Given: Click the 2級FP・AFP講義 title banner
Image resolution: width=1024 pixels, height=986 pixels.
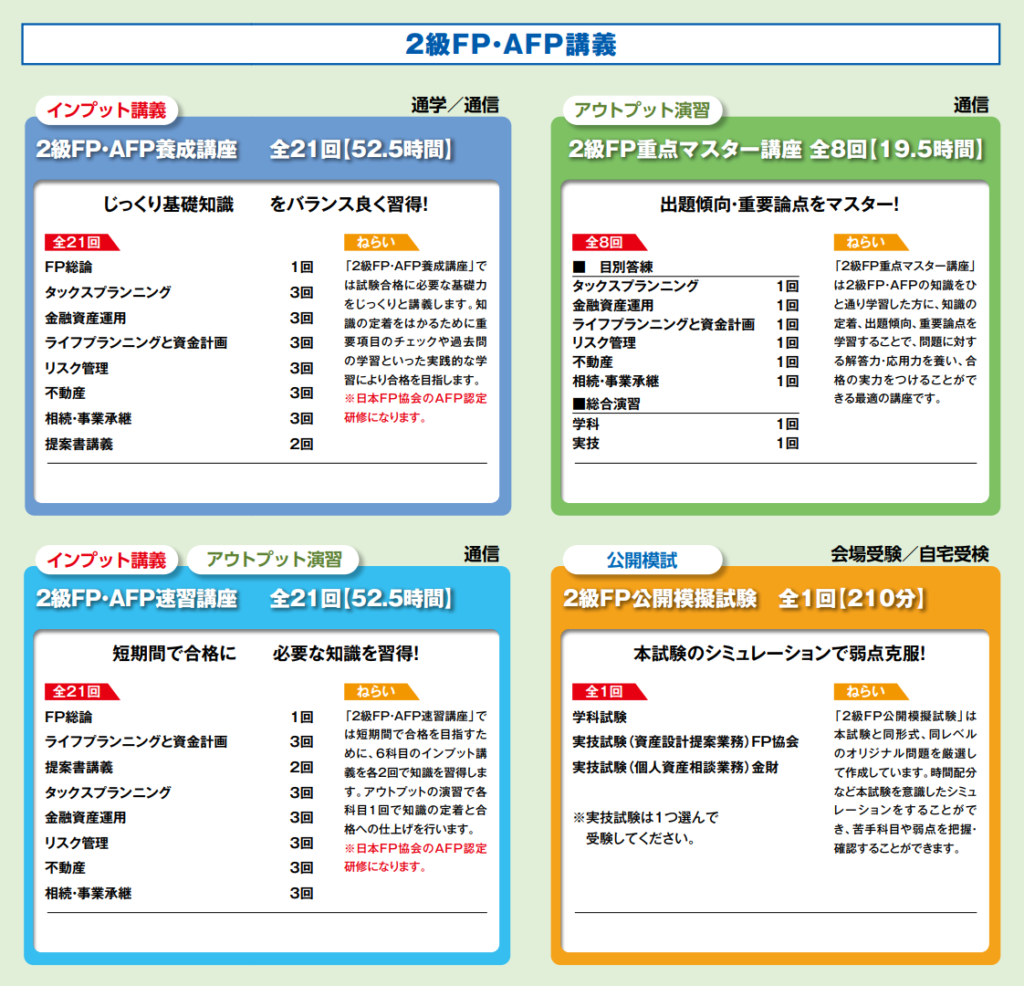Looking at the screenshot, I should [x=511, y=44].
